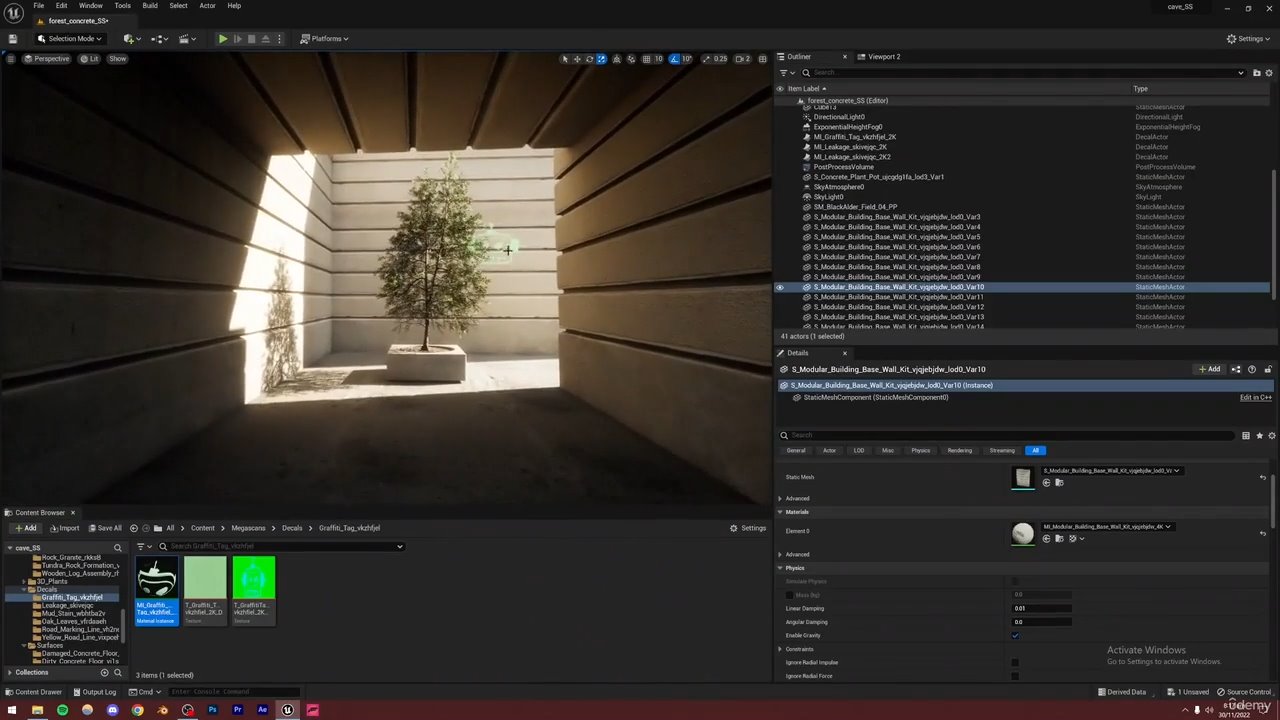The height and width of the screenshot is (720, 1280).
Task: Collapse the Materials section in Details
Action: (x=780, y=512)
